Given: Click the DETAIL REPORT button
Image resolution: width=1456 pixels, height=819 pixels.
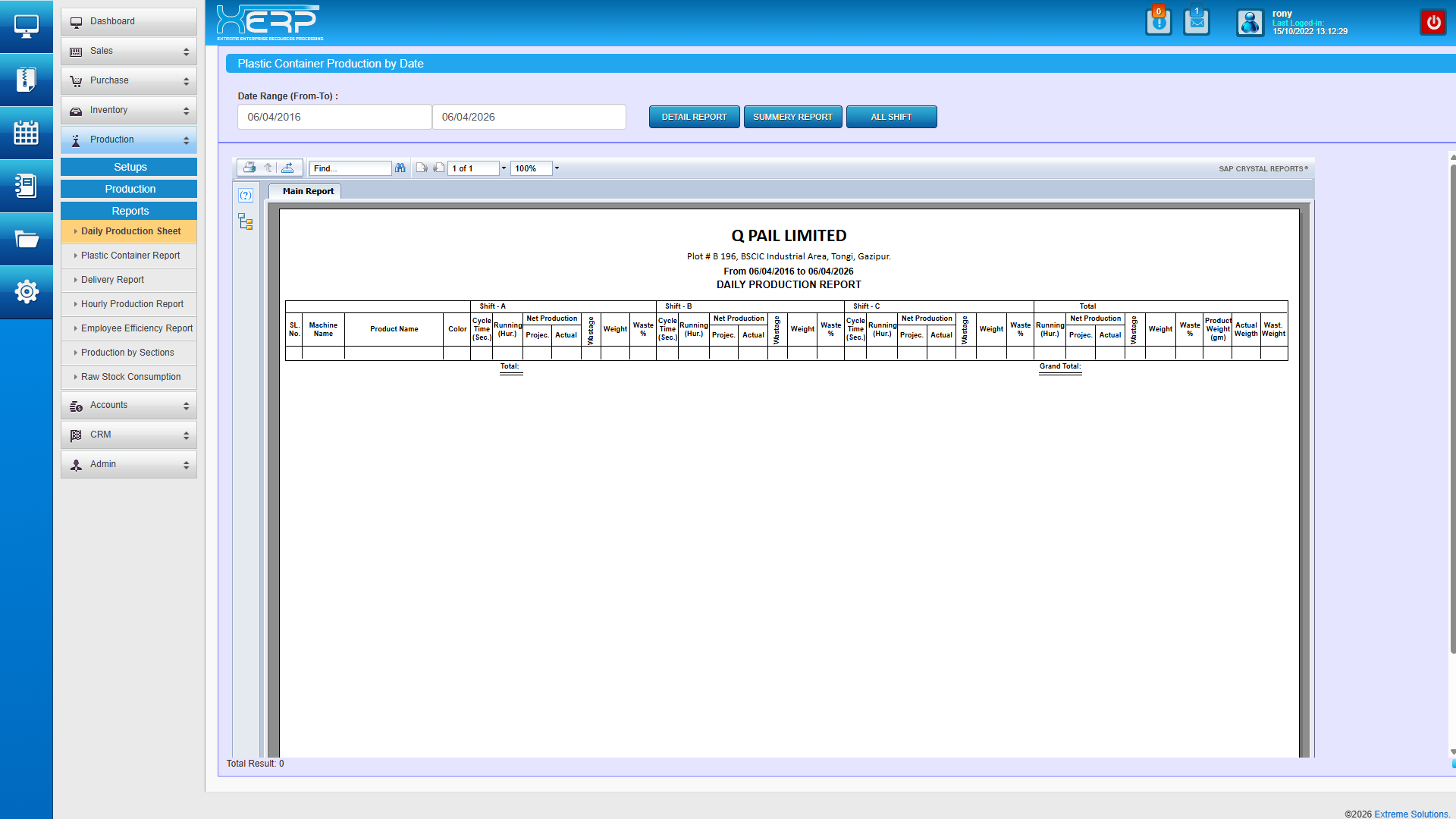Looking at the screenshot, I should (x=694, y=117).
